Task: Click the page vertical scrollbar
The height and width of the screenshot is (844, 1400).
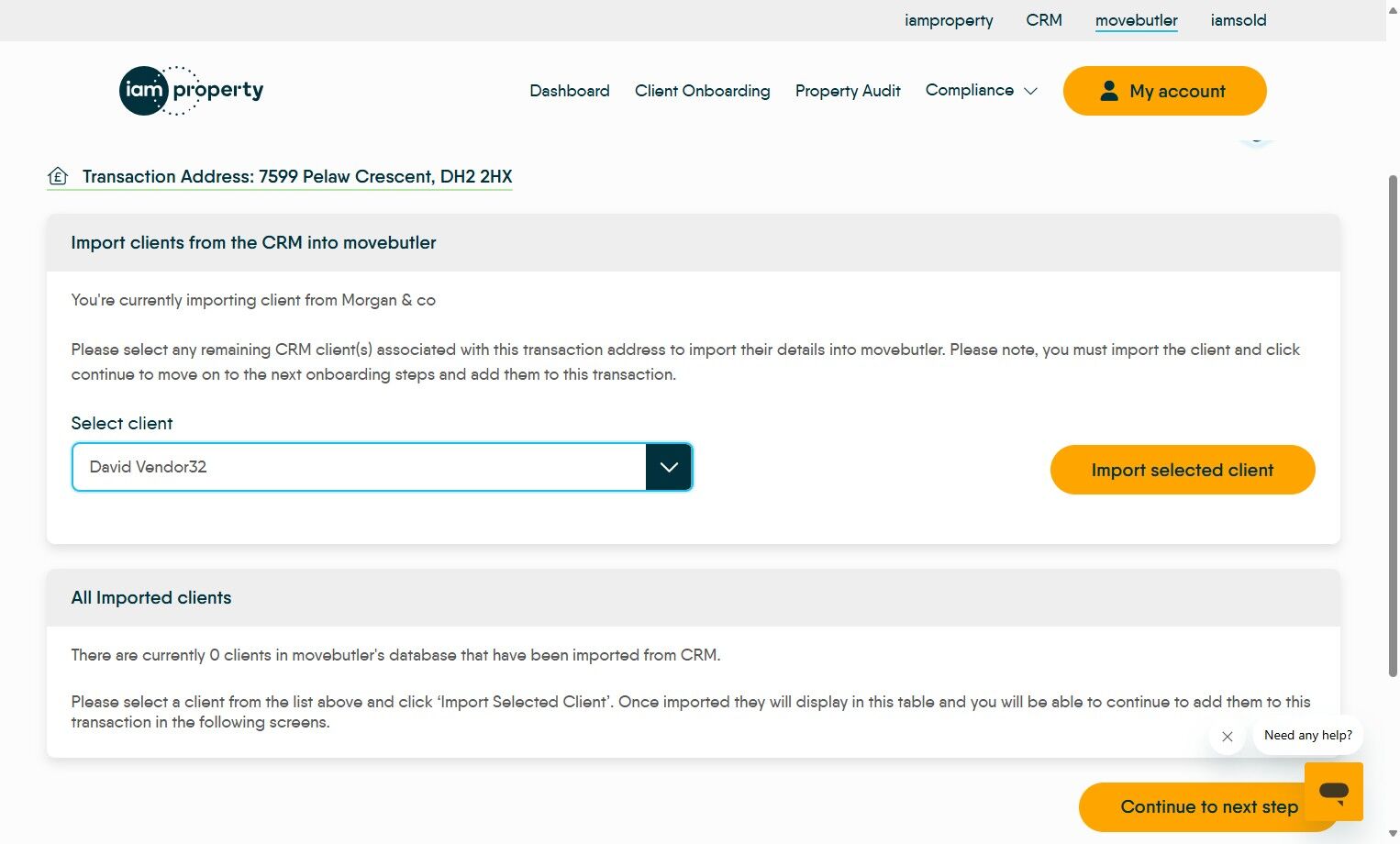Action: [1393, 427]
